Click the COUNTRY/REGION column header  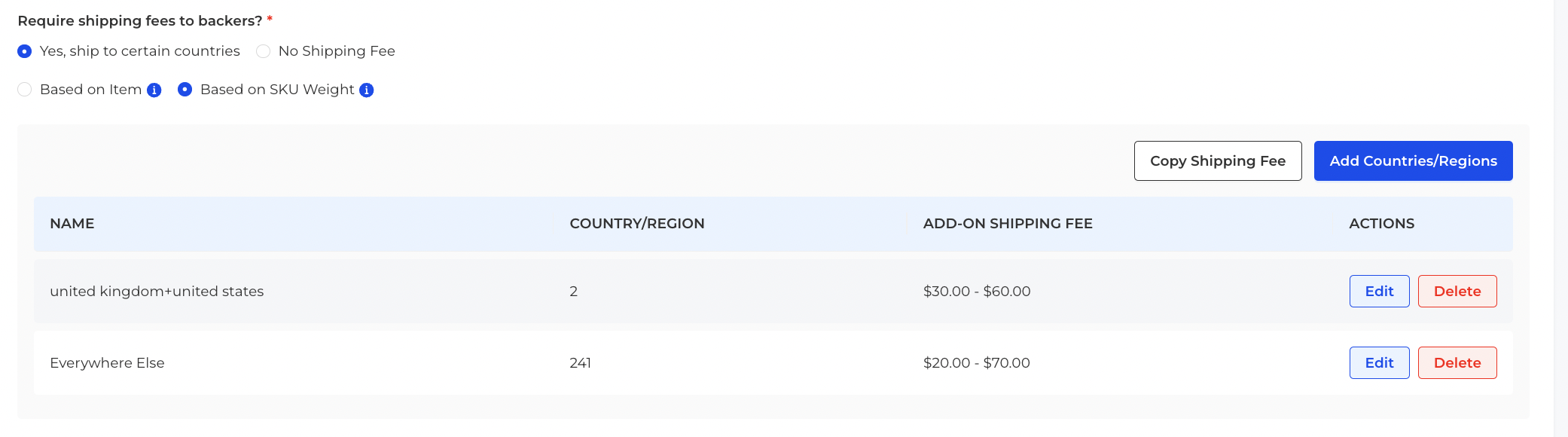(x=637, y=224)
